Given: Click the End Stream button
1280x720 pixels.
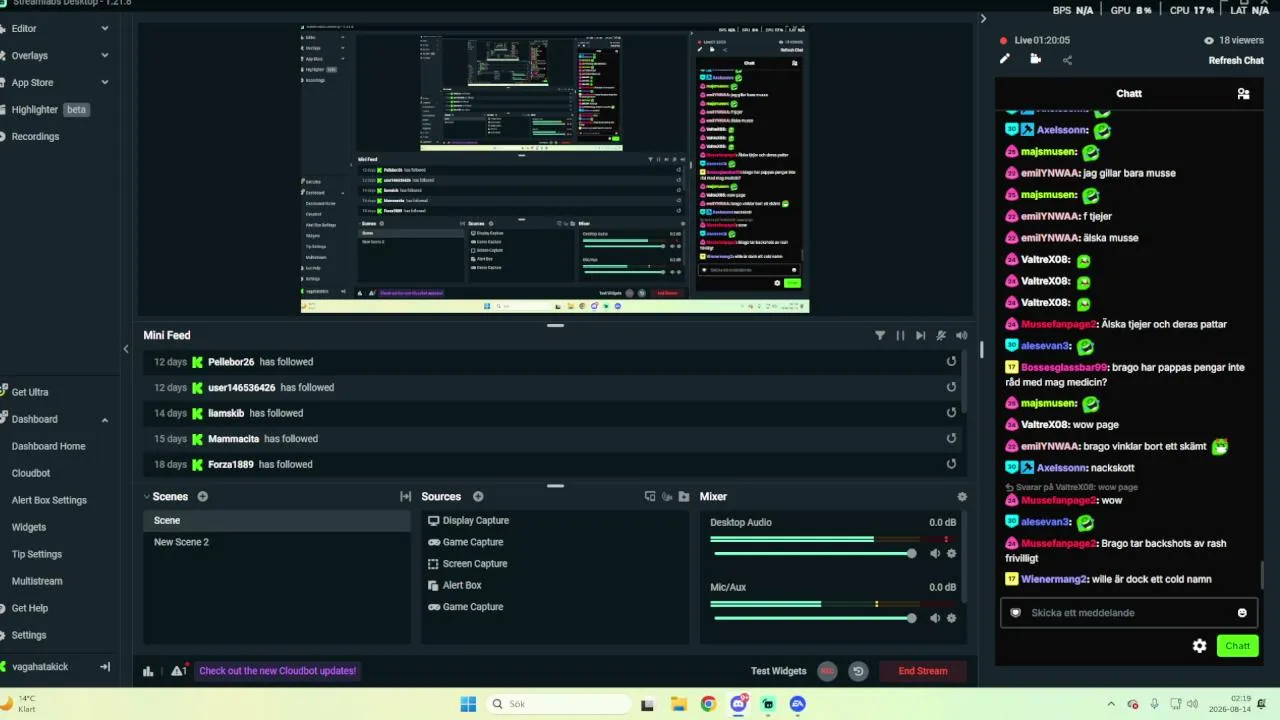Looking at the screenshot, I should click(x=923, y=671).
